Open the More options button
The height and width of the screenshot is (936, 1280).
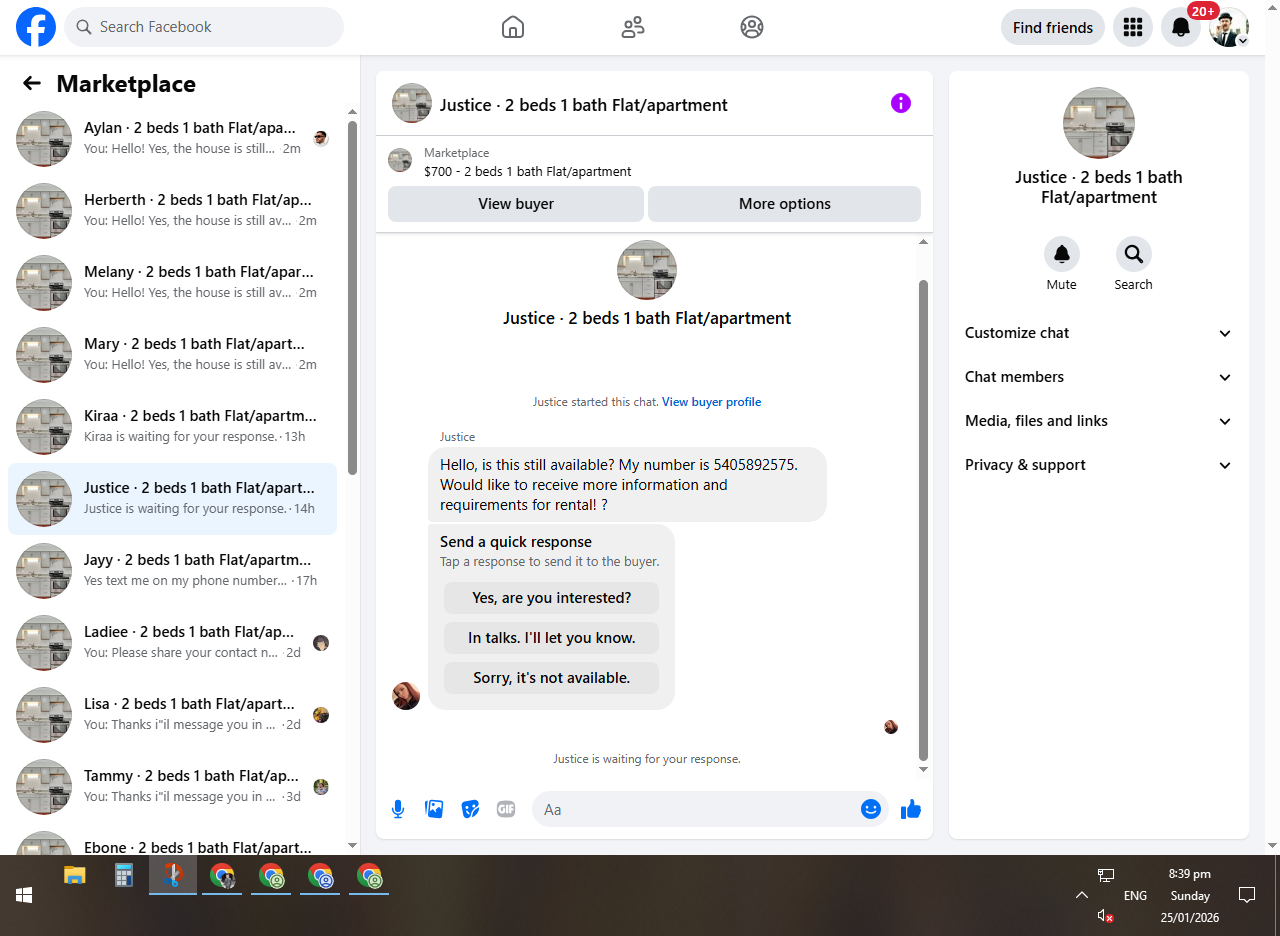[x=785, y=203]
